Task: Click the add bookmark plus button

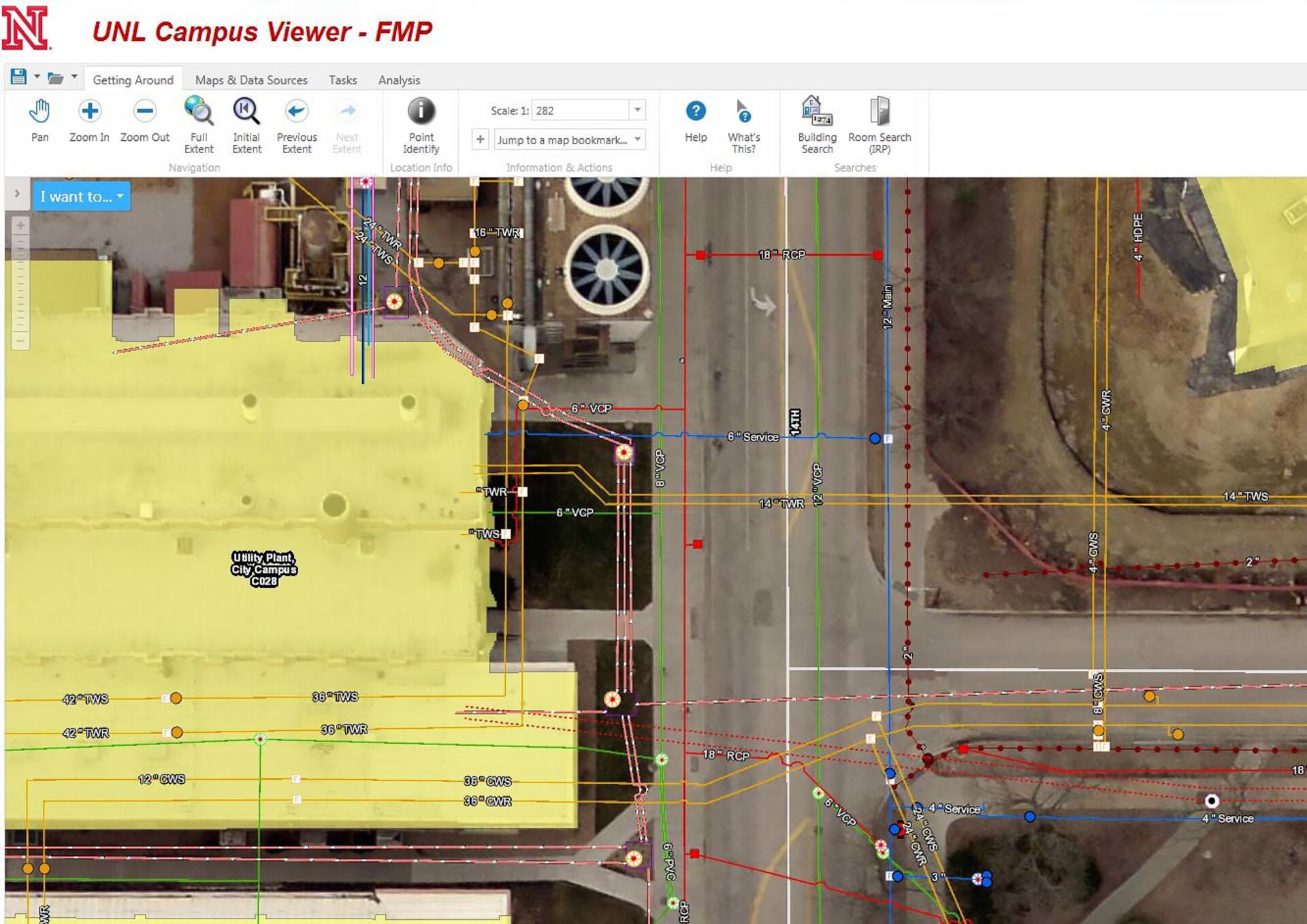Action: tap(480, 139)
